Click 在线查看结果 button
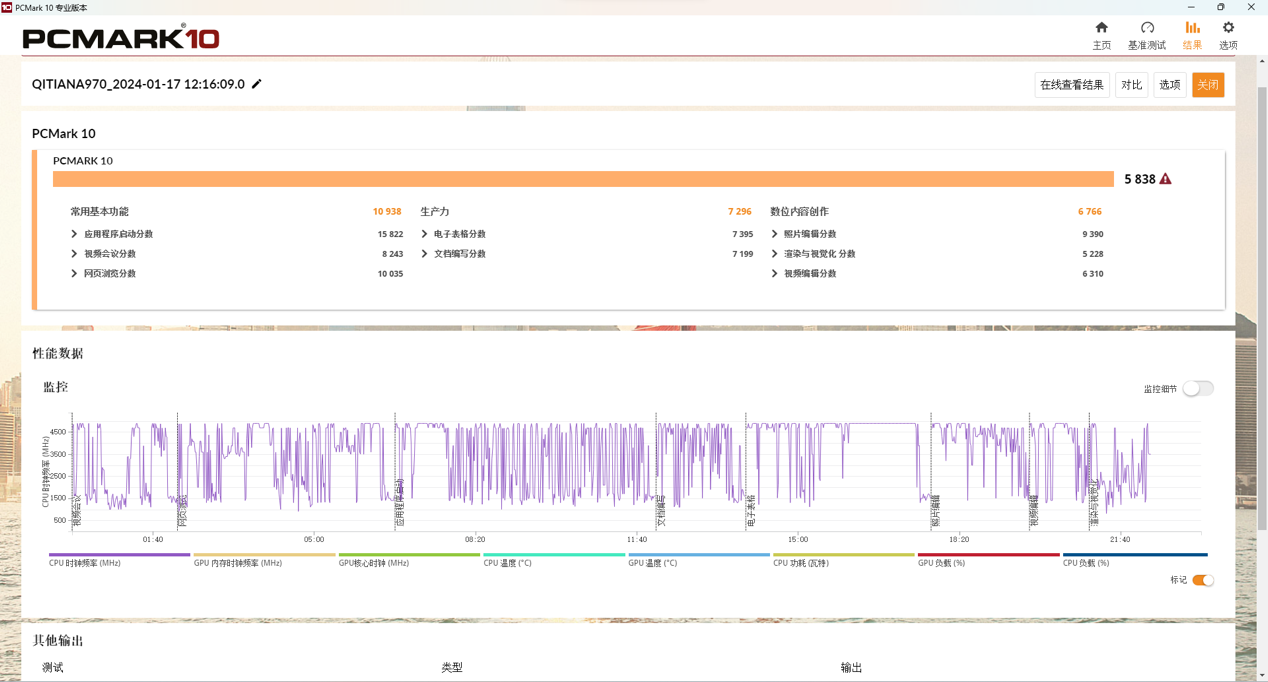Screen dimensions: 1268x682 (1071, 85)
